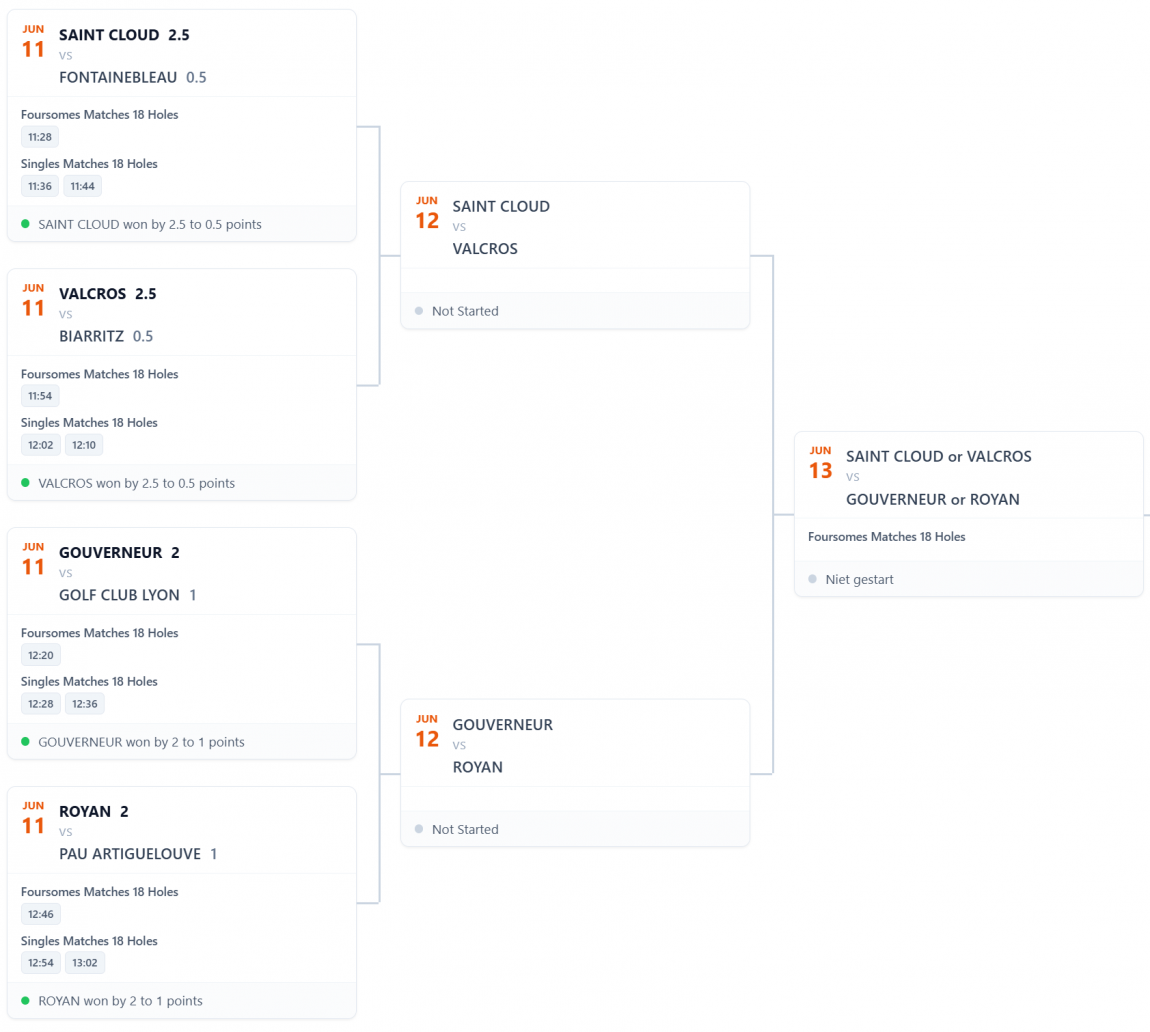Select the 12:10 singles match time
The height and width of the screenshot is (1032, 1150).
pos(84,445)
